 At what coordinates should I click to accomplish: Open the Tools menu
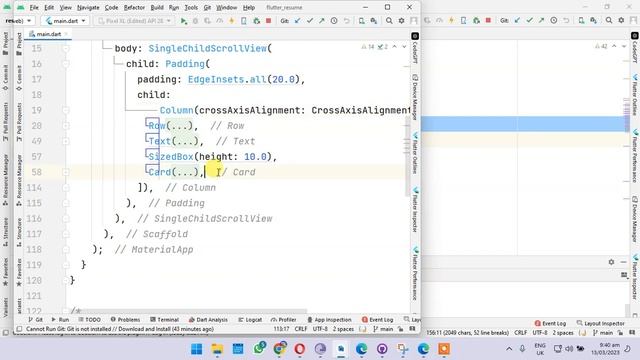(191, 7)
